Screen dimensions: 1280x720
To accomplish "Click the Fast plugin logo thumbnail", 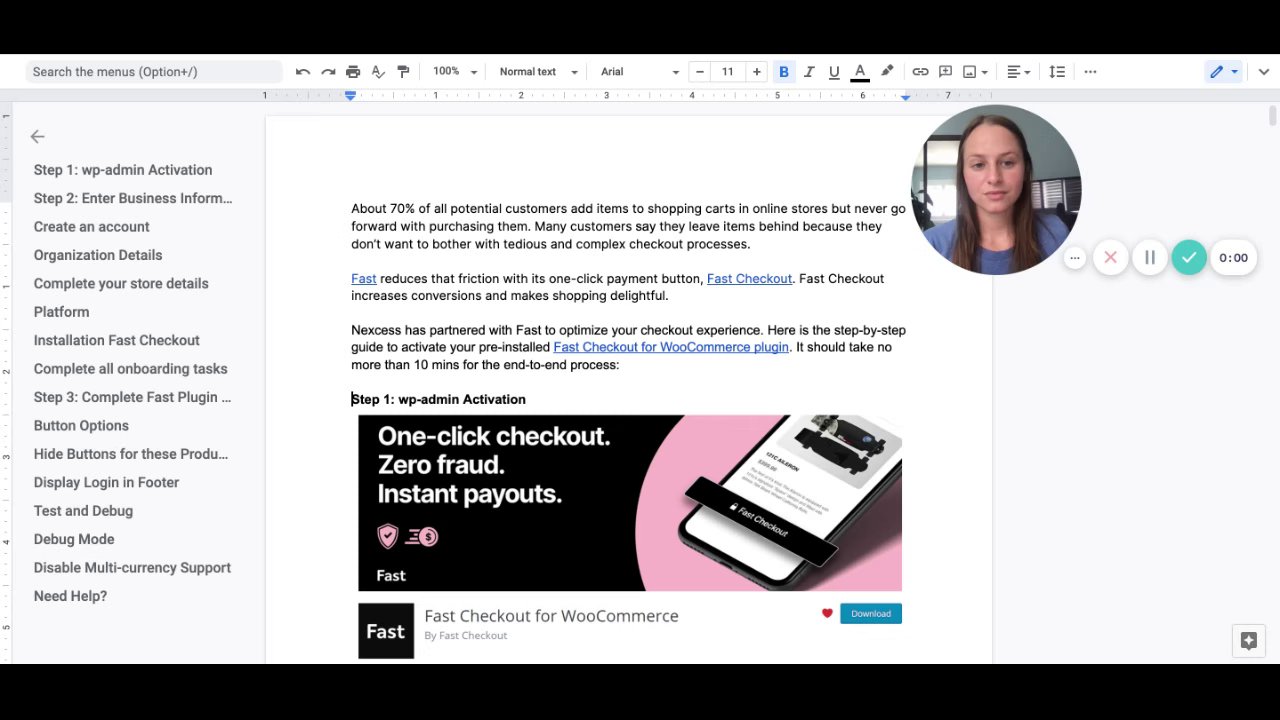I will point(386,631).
